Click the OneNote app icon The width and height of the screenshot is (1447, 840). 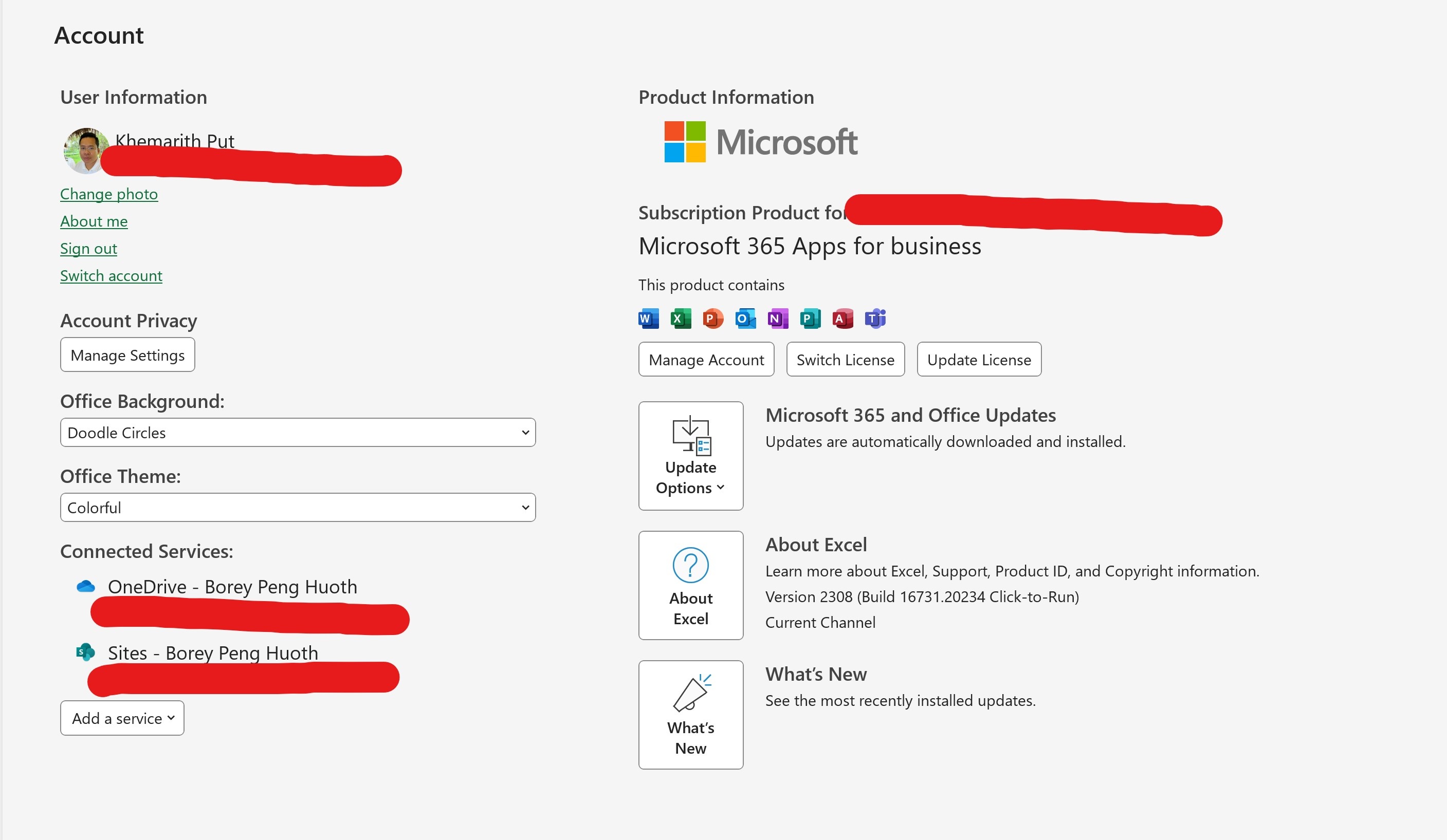tap(778, 319)
